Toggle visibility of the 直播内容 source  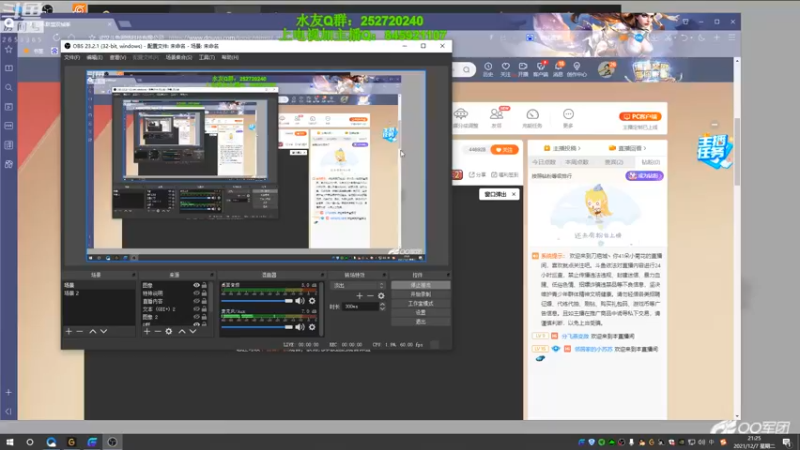196,301
